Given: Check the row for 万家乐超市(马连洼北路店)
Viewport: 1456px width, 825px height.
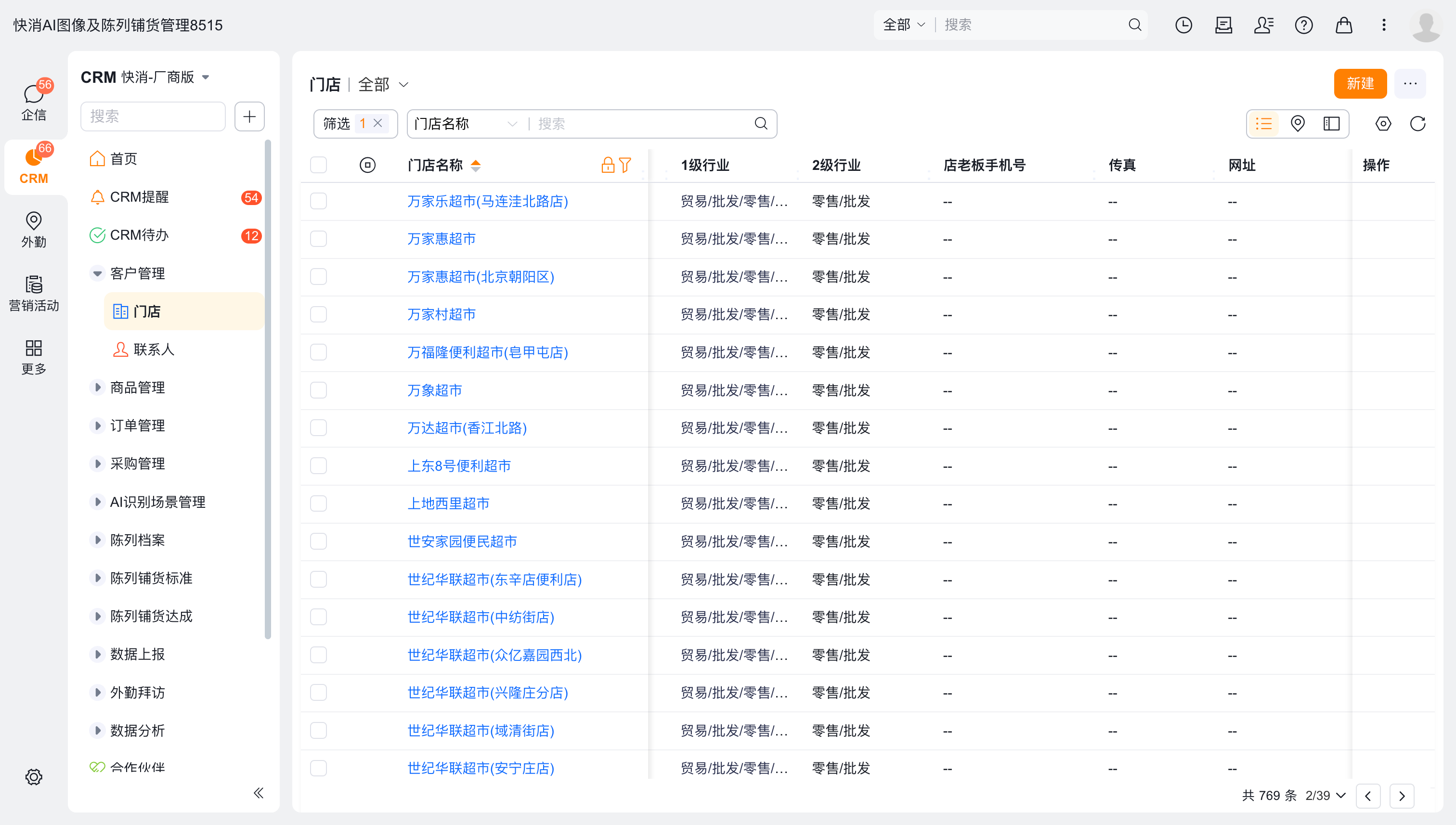Looking at the screenshot, I should (x=319, y=201).
